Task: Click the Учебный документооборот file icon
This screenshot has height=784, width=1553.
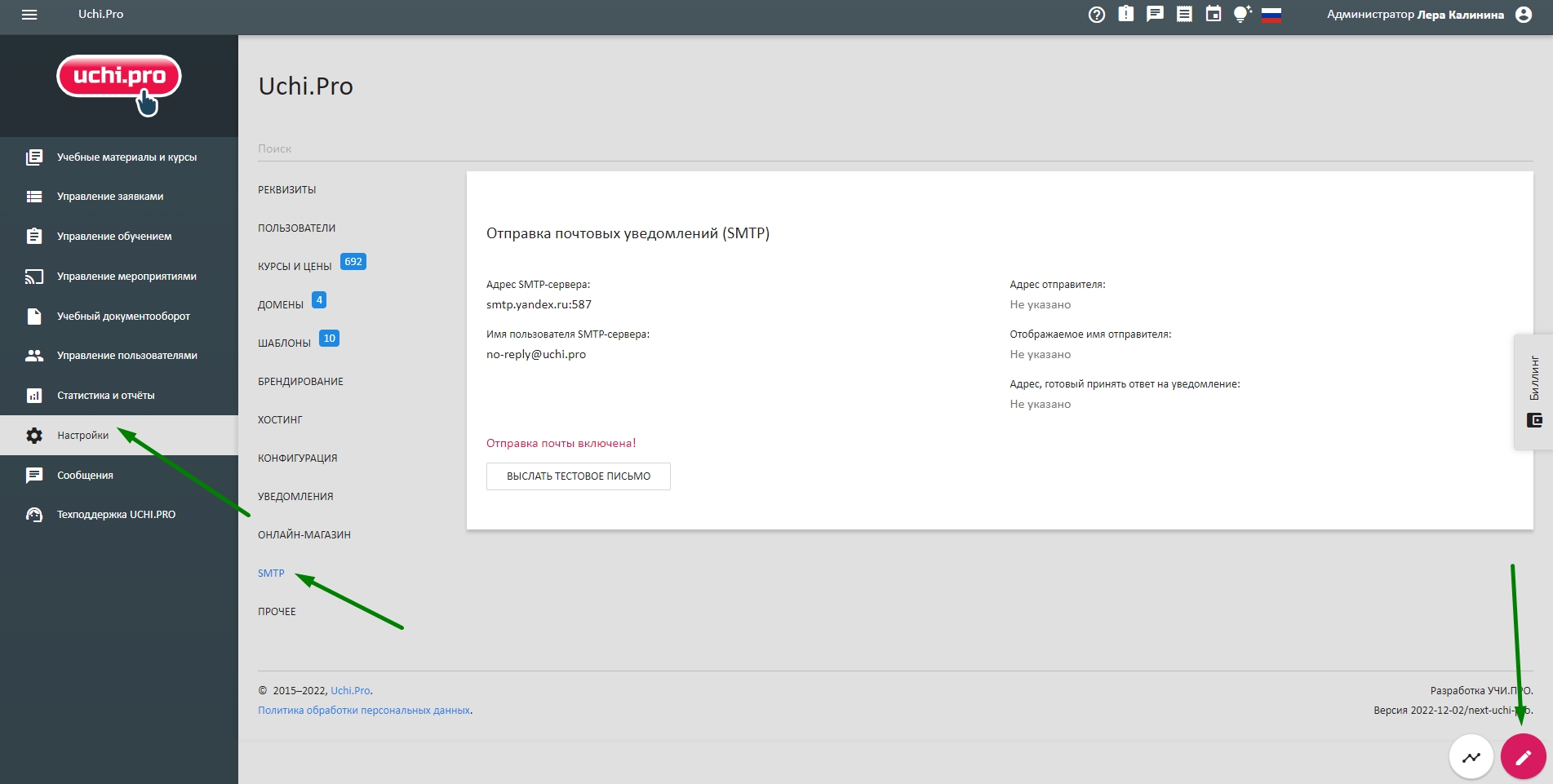Action: coord(34,316)
